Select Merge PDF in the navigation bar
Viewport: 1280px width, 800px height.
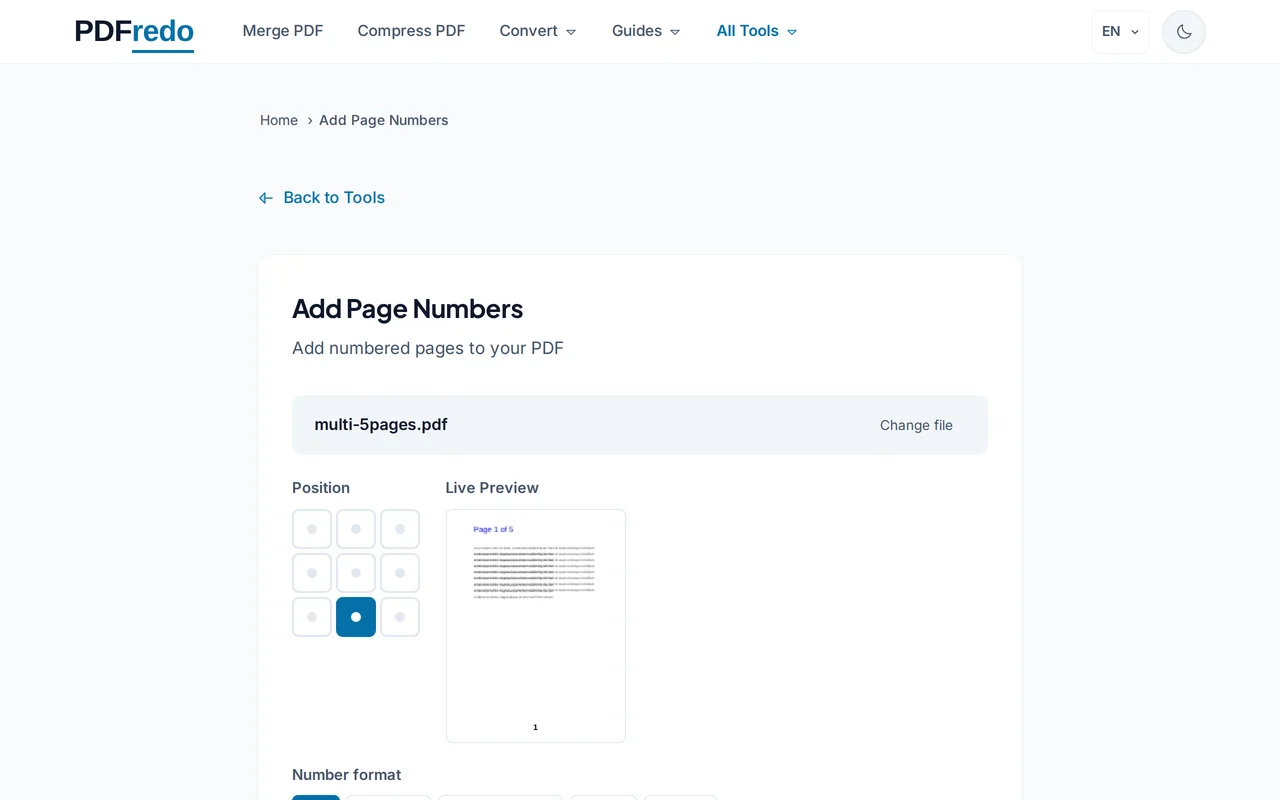pos(283,31)
